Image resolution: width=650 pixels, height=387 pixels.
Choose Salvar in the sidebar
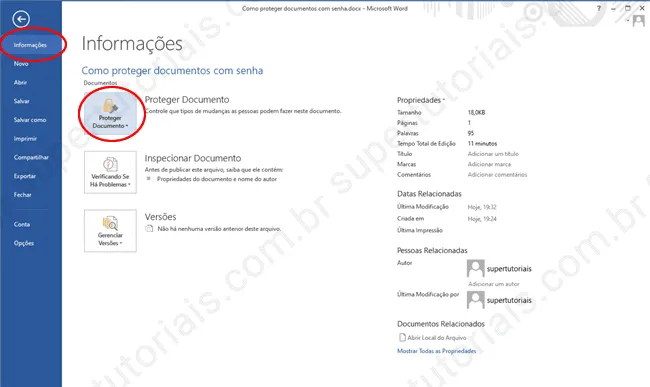[x=22, y=101]
